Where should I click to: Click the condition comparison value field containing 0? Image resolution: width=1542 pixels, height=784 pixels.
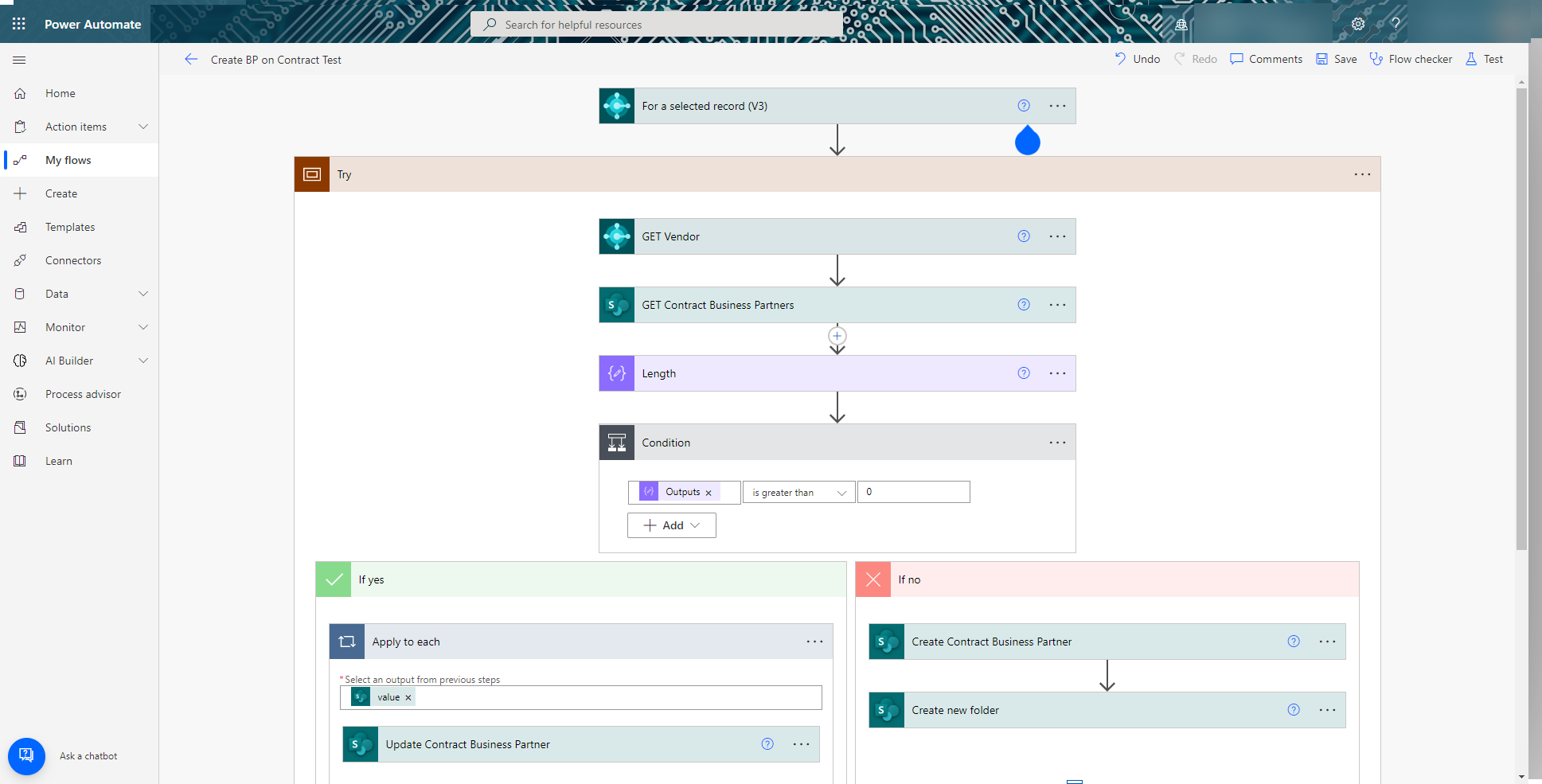913,492
